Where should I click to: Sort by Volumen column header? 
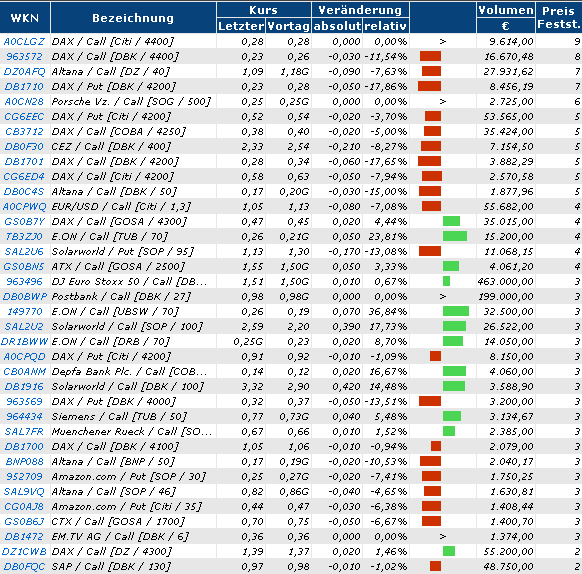click(506, 10)
